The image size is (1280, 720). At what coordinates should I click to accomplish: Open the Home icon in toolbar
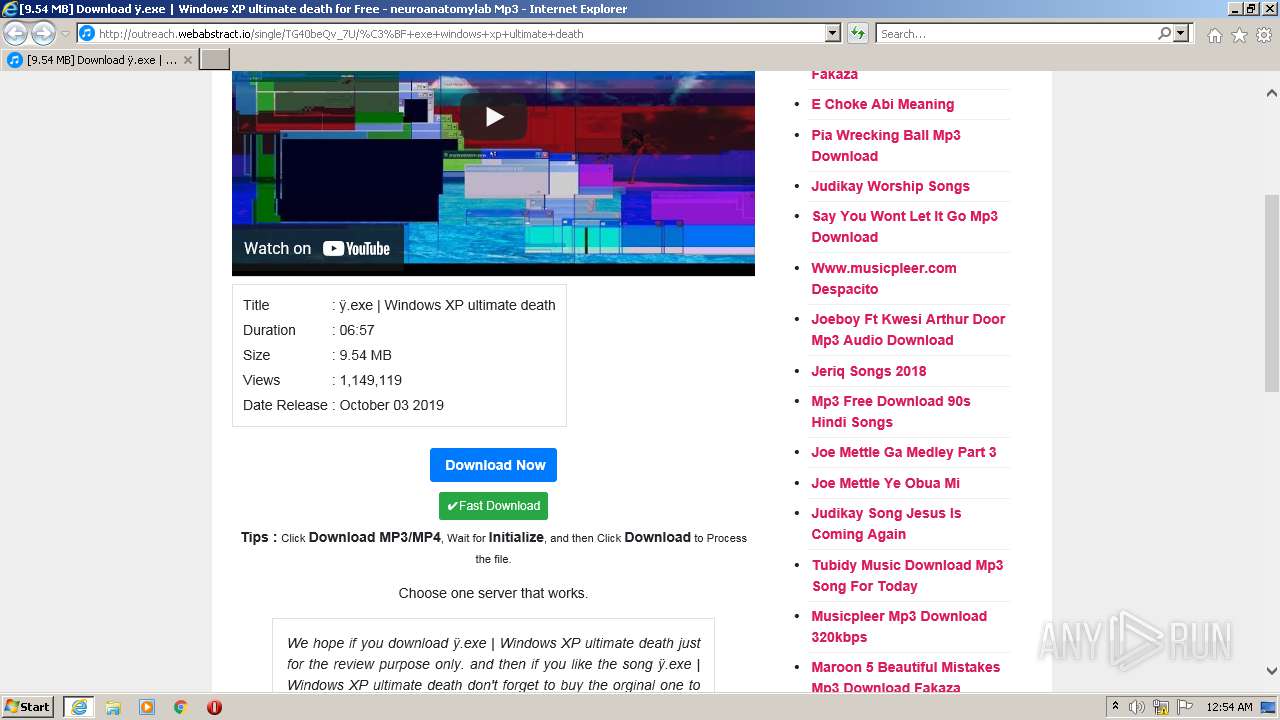click(1214, 35)
